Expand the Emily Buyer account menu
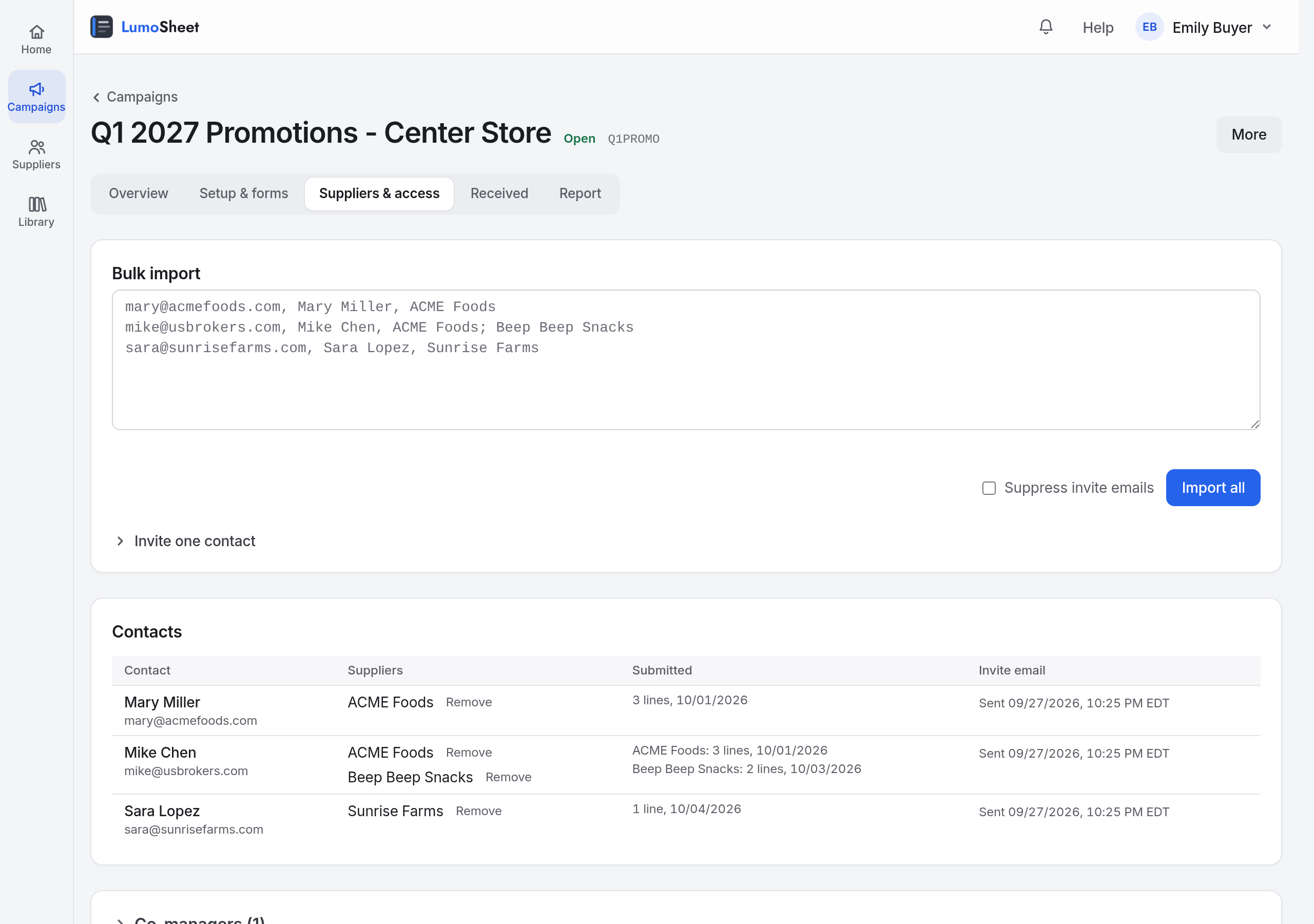 click(x=1204, y=27)
